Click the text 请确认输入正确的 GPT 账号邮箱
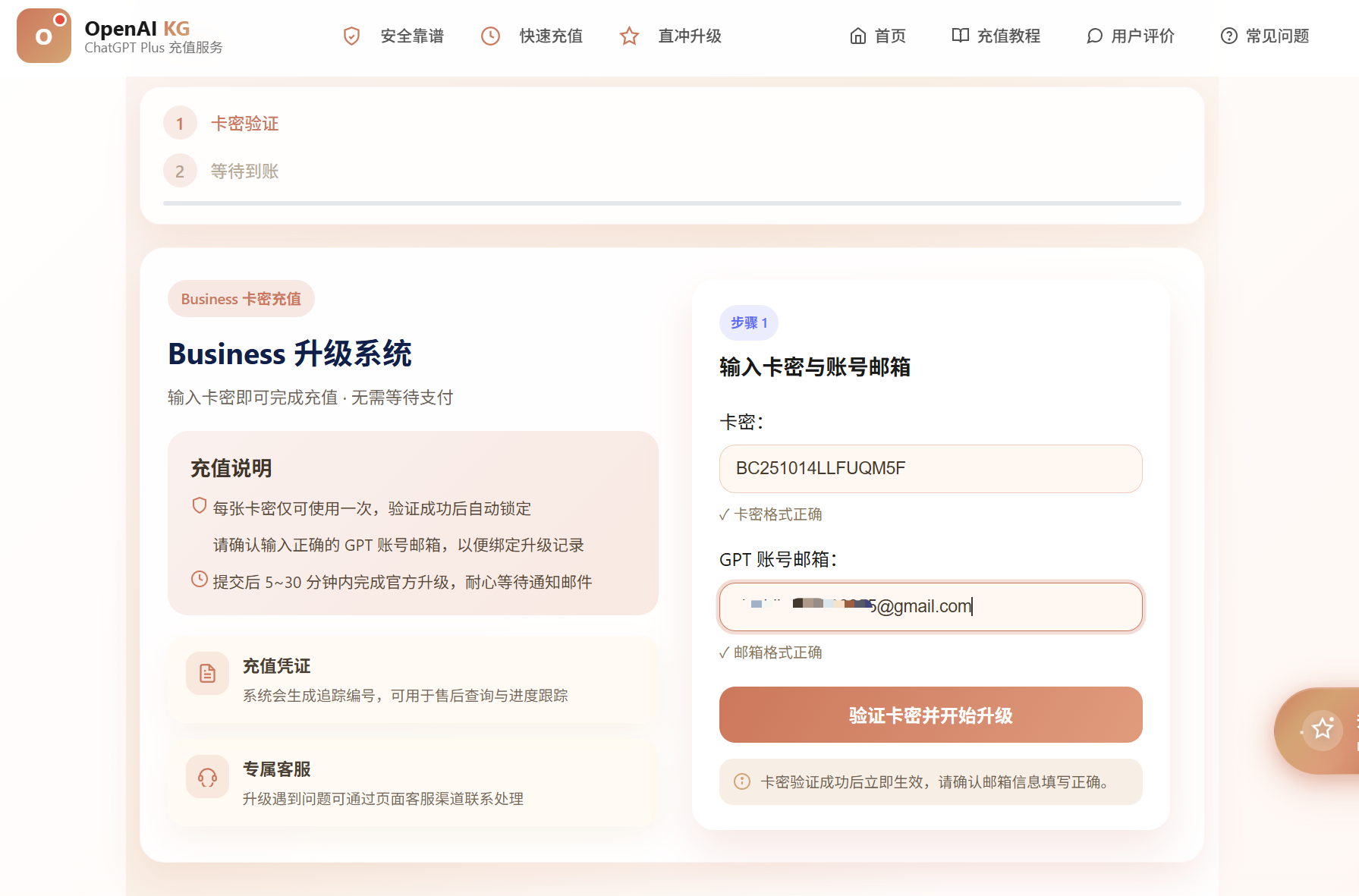The width and height of the screenshot is (1359, 896). tap(331, 545)
